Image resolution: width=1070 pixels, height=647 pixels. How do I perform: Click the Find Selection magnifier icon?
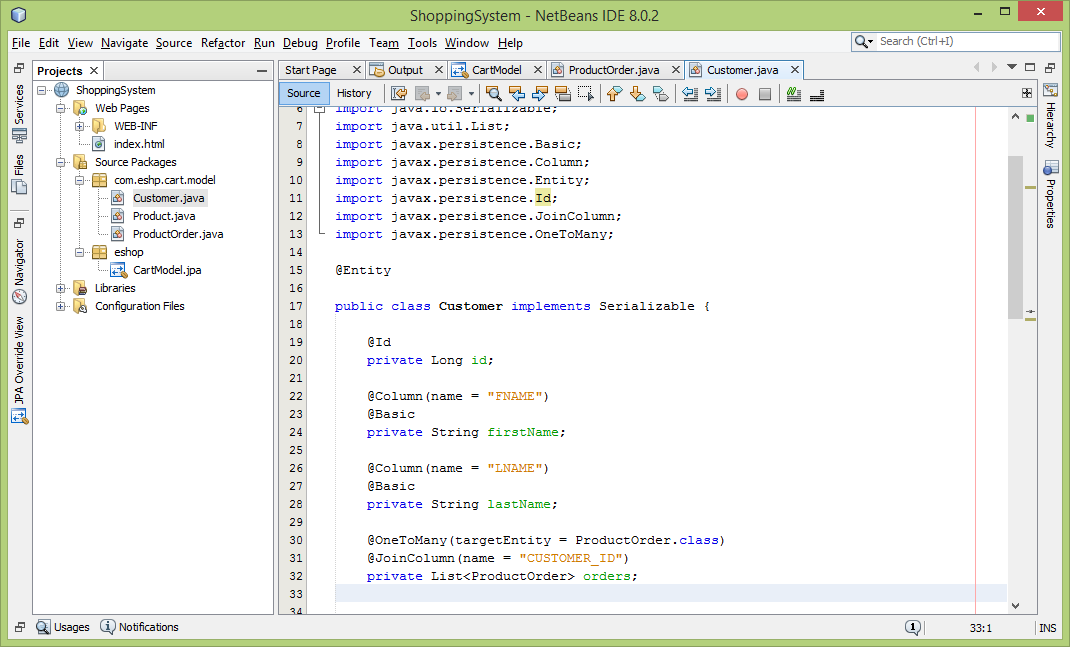494,94
